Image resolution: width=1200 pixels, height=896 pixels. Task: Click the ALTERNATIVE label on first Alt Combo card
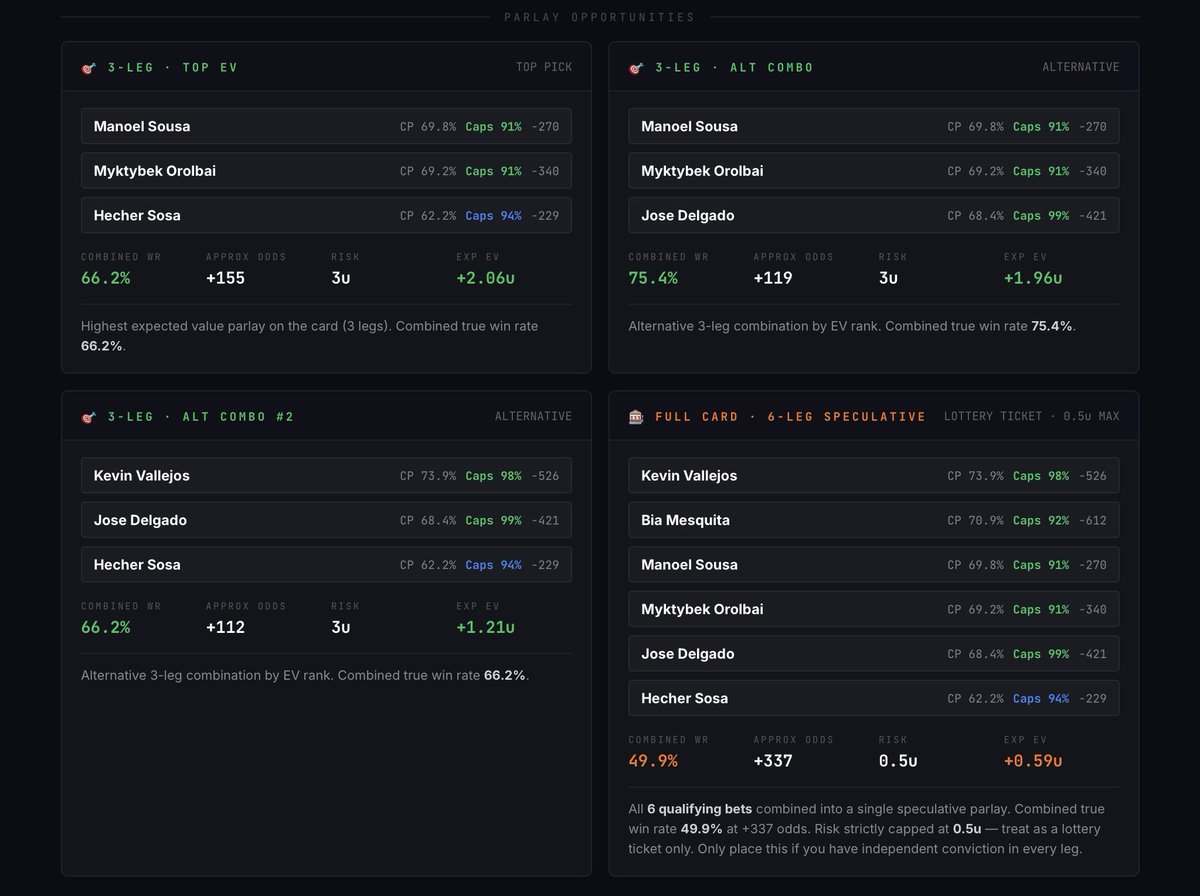click(x=1081, y=68)
